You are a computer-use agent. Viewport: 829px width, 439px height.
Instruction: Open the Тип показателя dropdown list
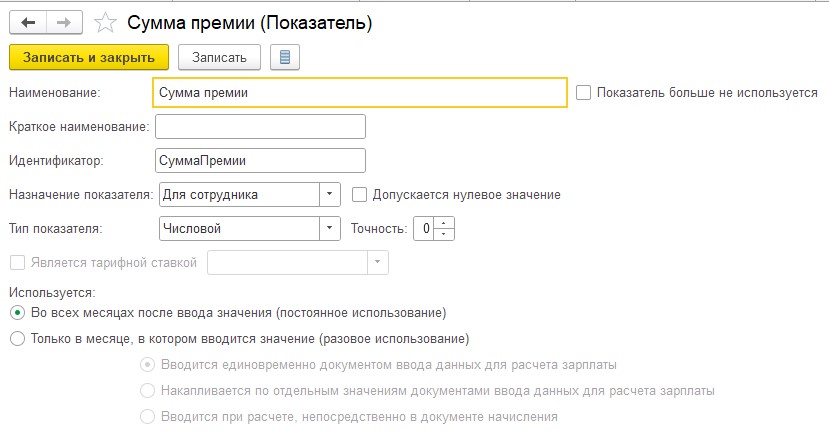click(x=330, y=228)
